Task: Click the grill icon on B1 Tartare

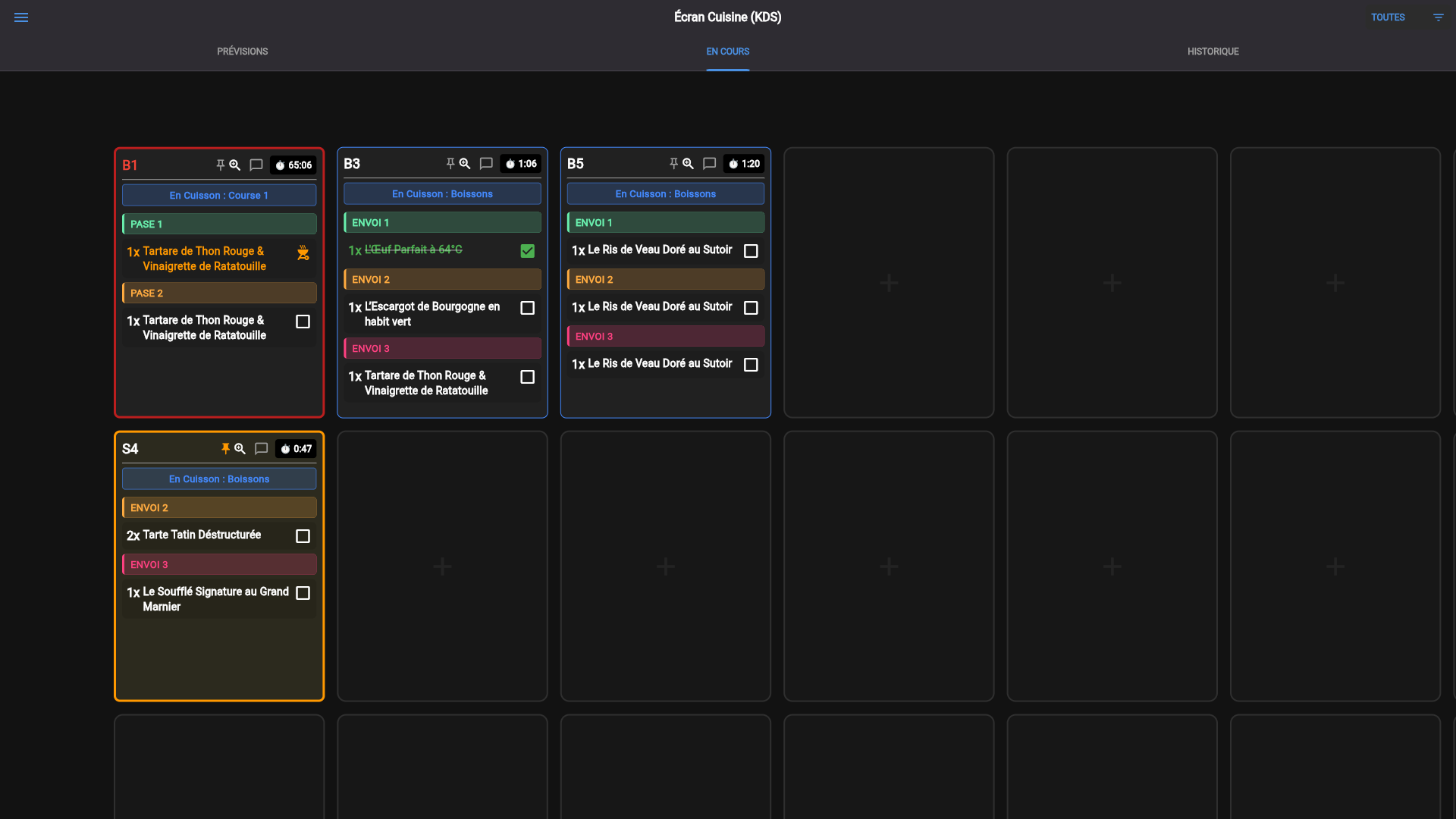Action: (303, 253)
